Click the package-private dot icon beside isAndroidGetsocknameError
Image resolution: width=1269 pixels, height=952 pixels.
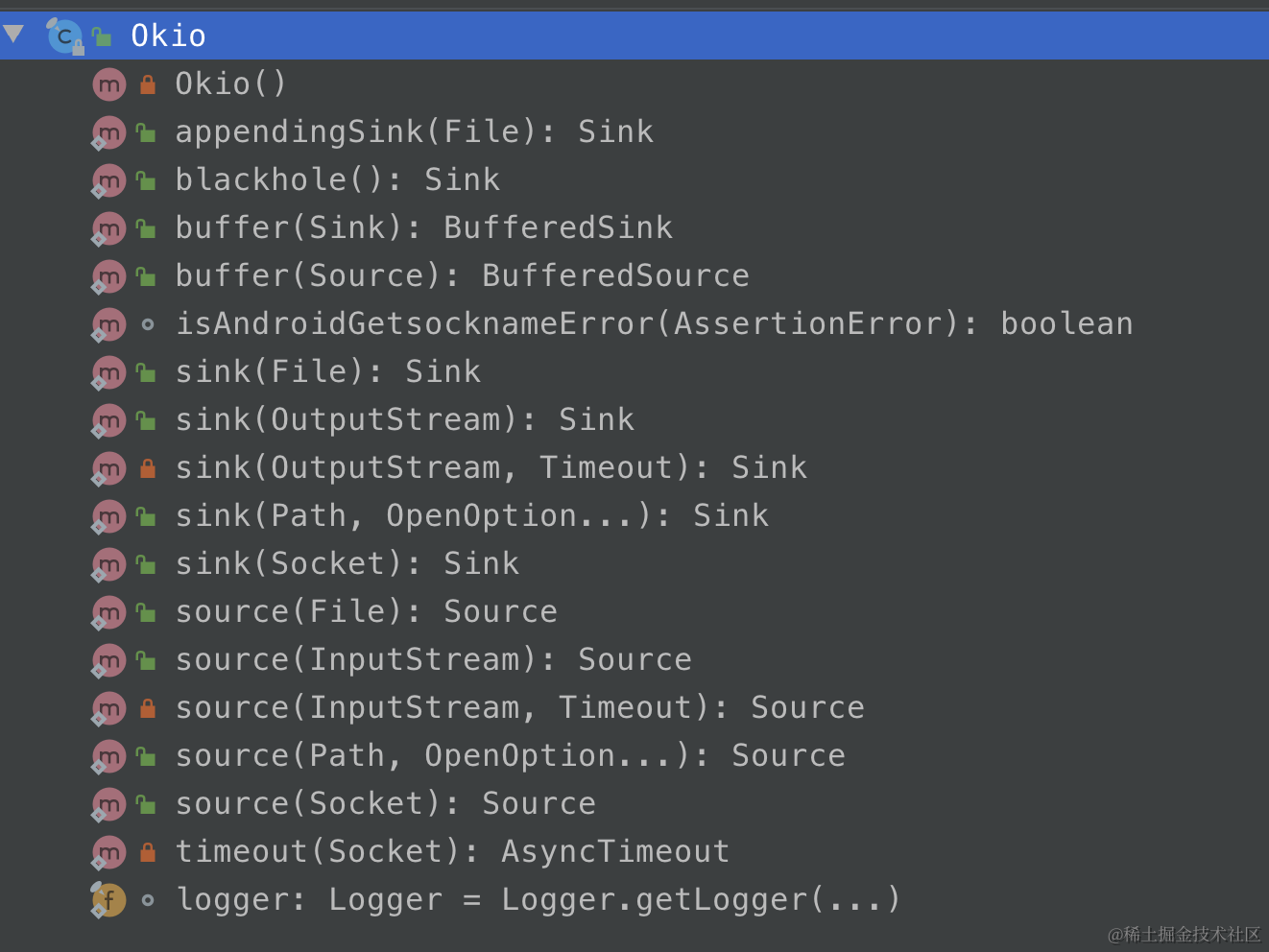pos(147,324)
